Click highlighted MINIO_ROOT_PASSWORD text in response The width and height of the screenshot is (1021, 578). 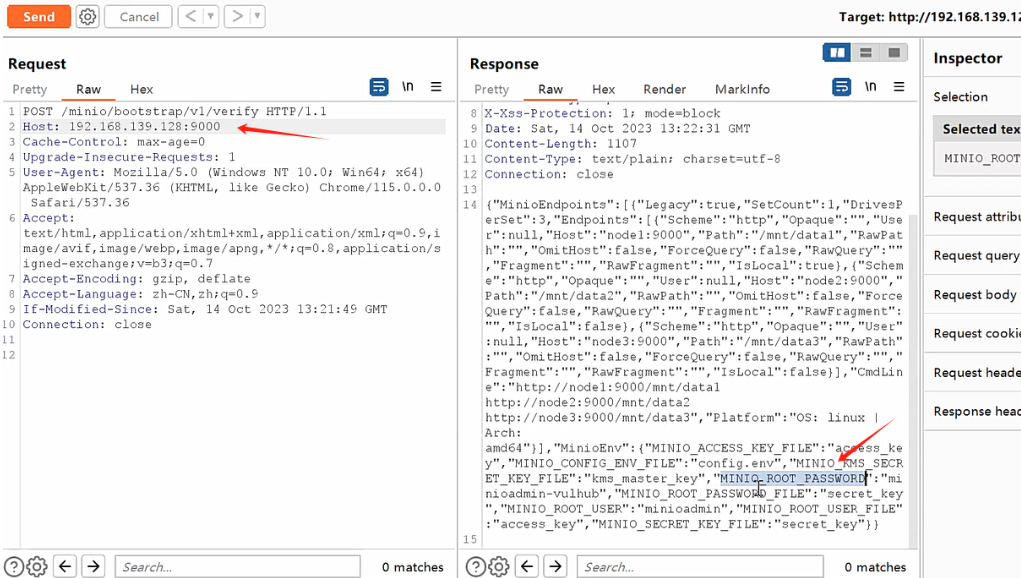pos(793,478)
